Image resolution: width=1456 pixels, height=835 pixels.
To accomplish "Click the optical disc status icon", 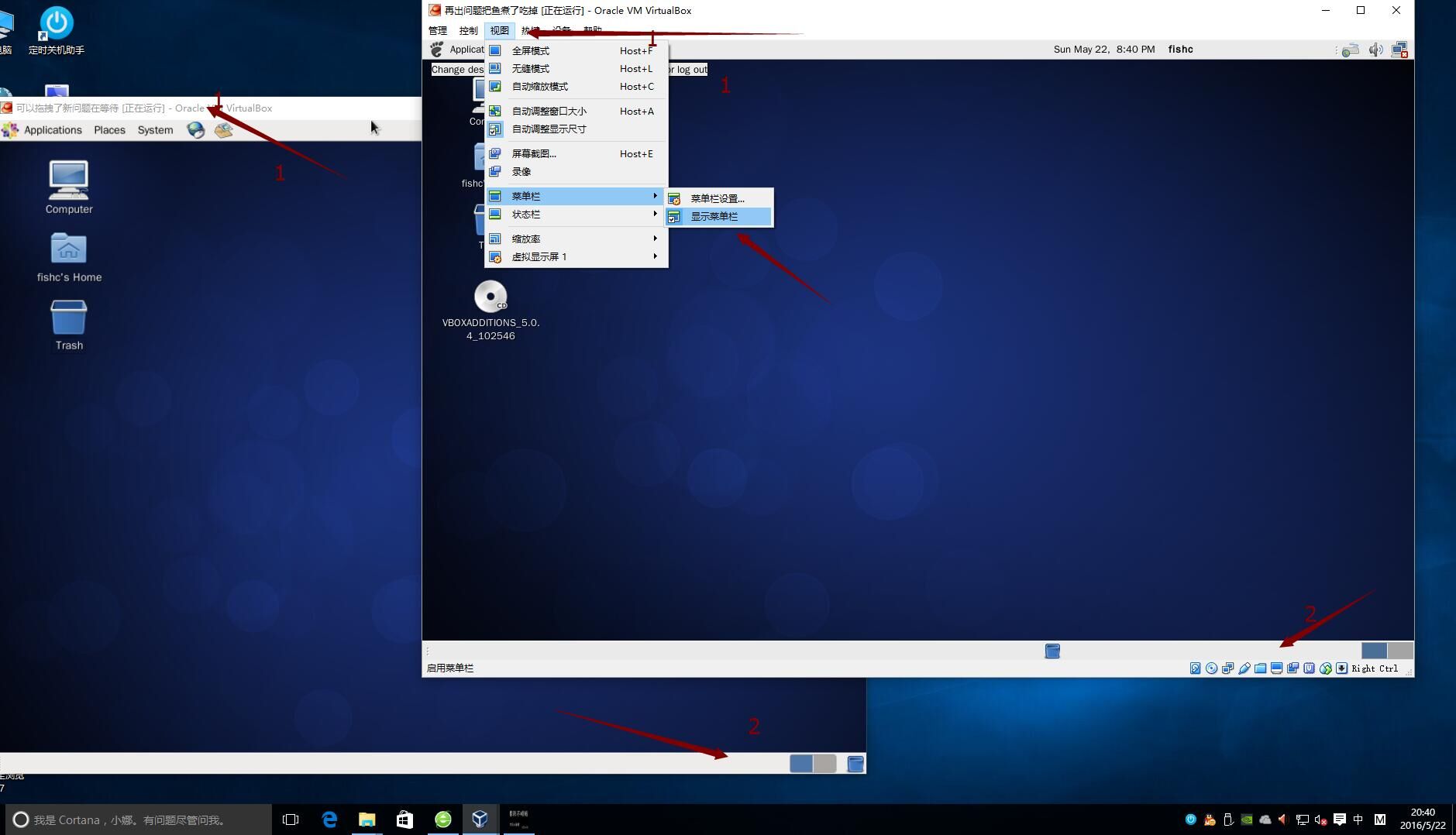I will coord(1211,668).
